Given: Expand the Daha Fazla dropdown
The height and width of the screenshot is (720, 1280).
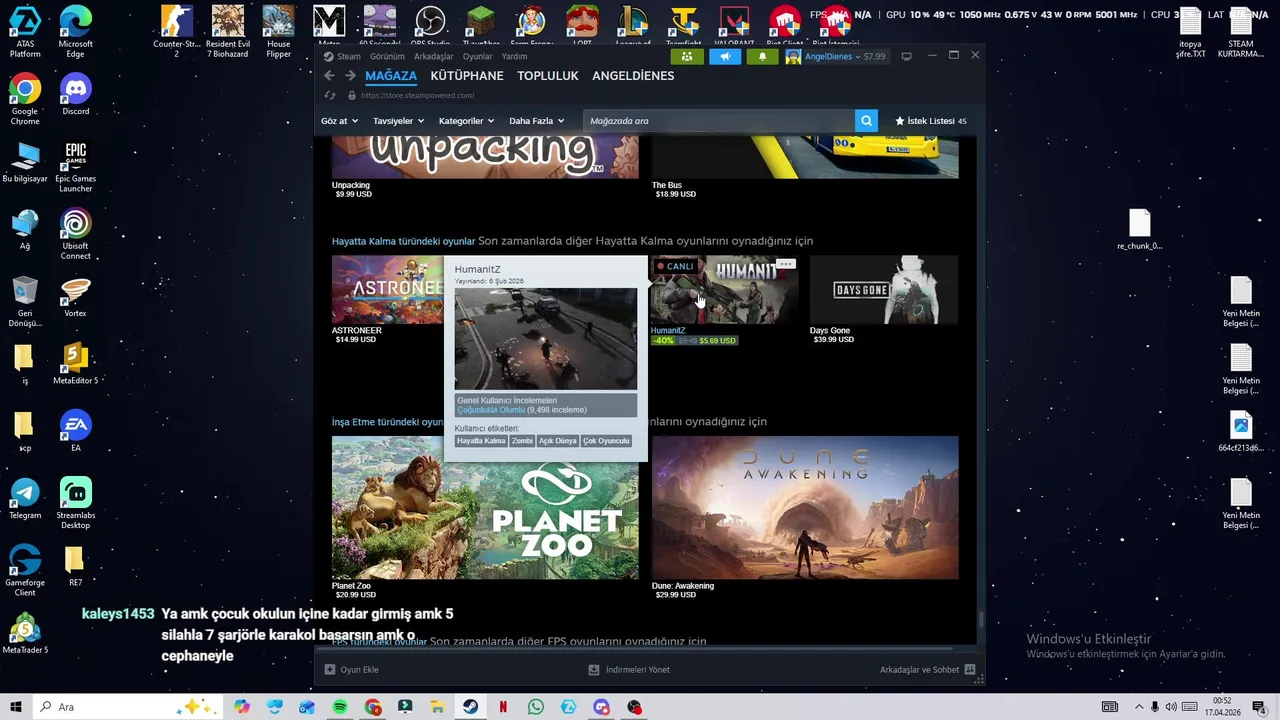Looking at the screenshot, I should 536,121.
